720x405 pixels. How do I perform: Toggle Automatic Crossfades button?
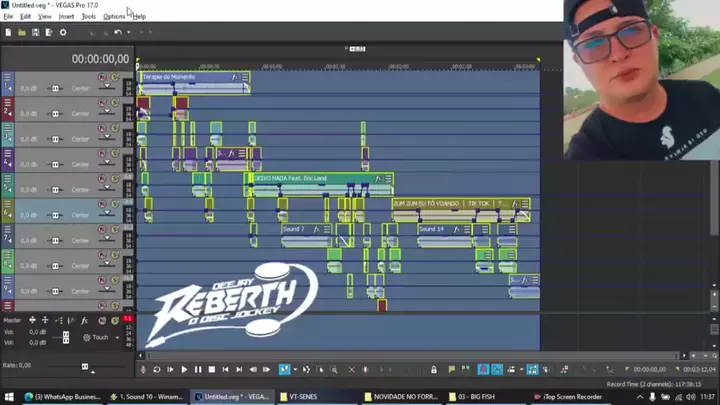pyautogui.click(x=497, y=369)
